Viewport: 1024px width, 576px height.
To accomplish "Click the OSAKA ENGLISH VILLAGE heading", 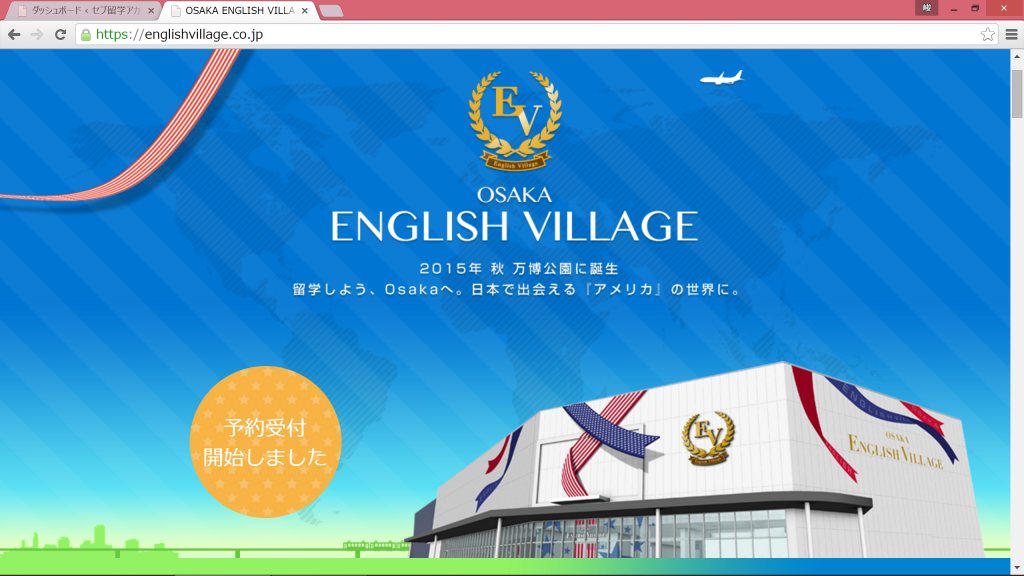I will (515, 214).
